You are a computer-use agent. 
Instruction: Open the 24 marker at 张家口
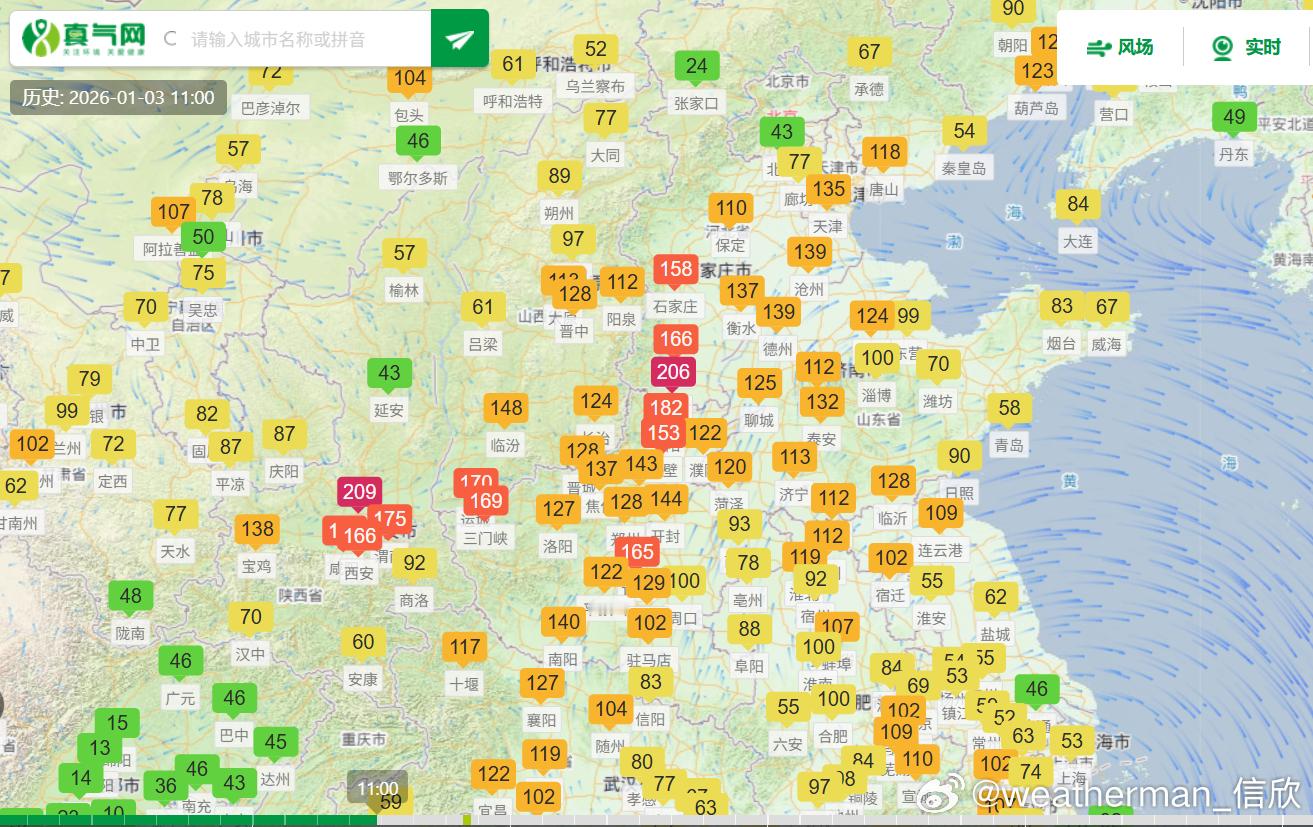click(x=697, y=68)
